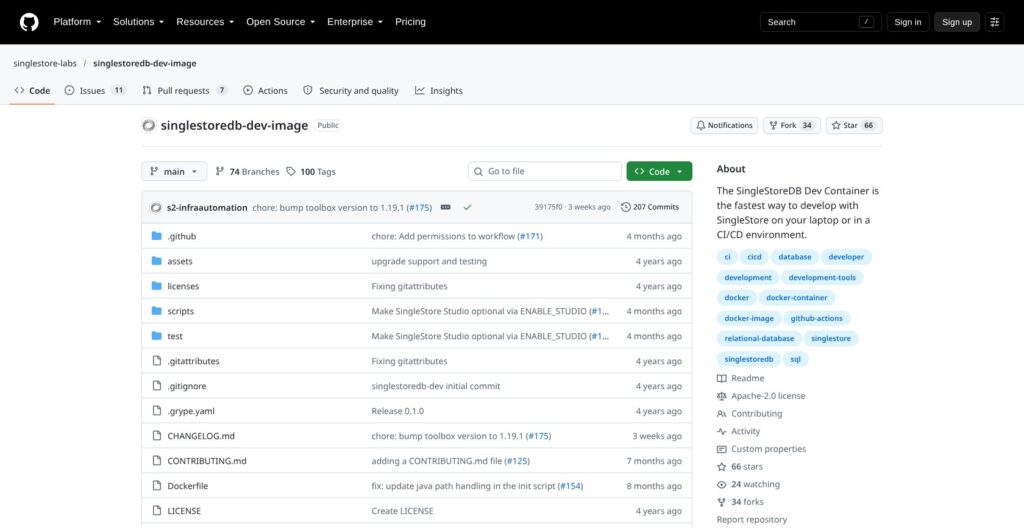Screen dimensions: 1024x528
Task: Click the scripts folder icon
Action: [157, 311]
